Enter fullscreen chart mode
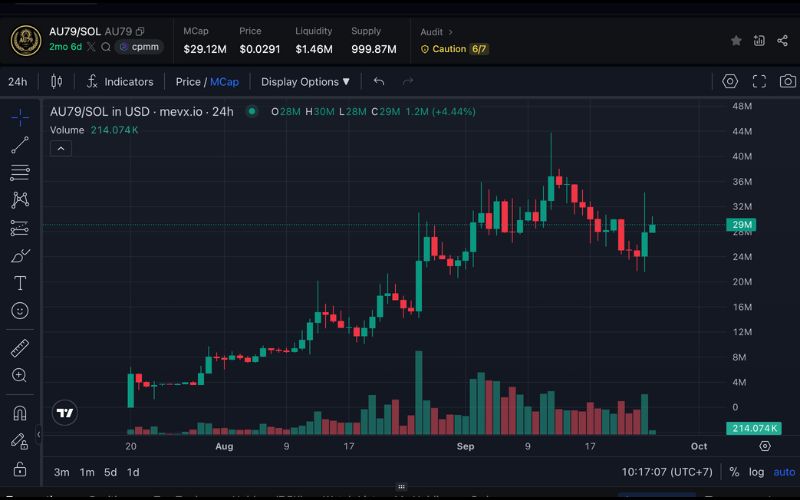This screenshot has width=800, height=500. tap(759, 81)
